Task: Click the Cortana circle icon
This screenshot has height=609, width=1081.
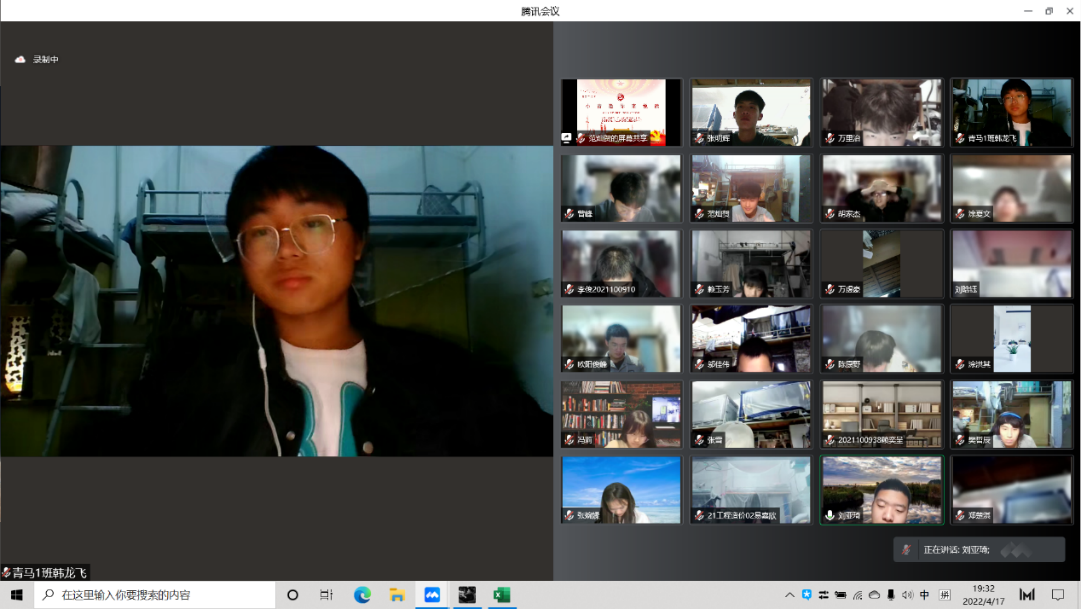Action: tap(292, 595)
